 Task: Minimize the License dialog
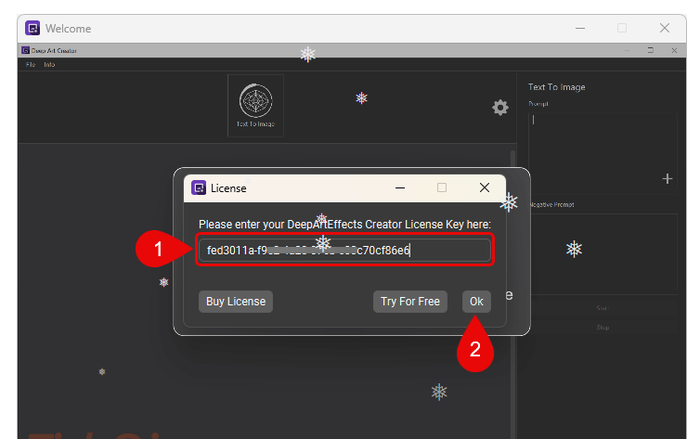pyautogui.click(x=399, y=188)
